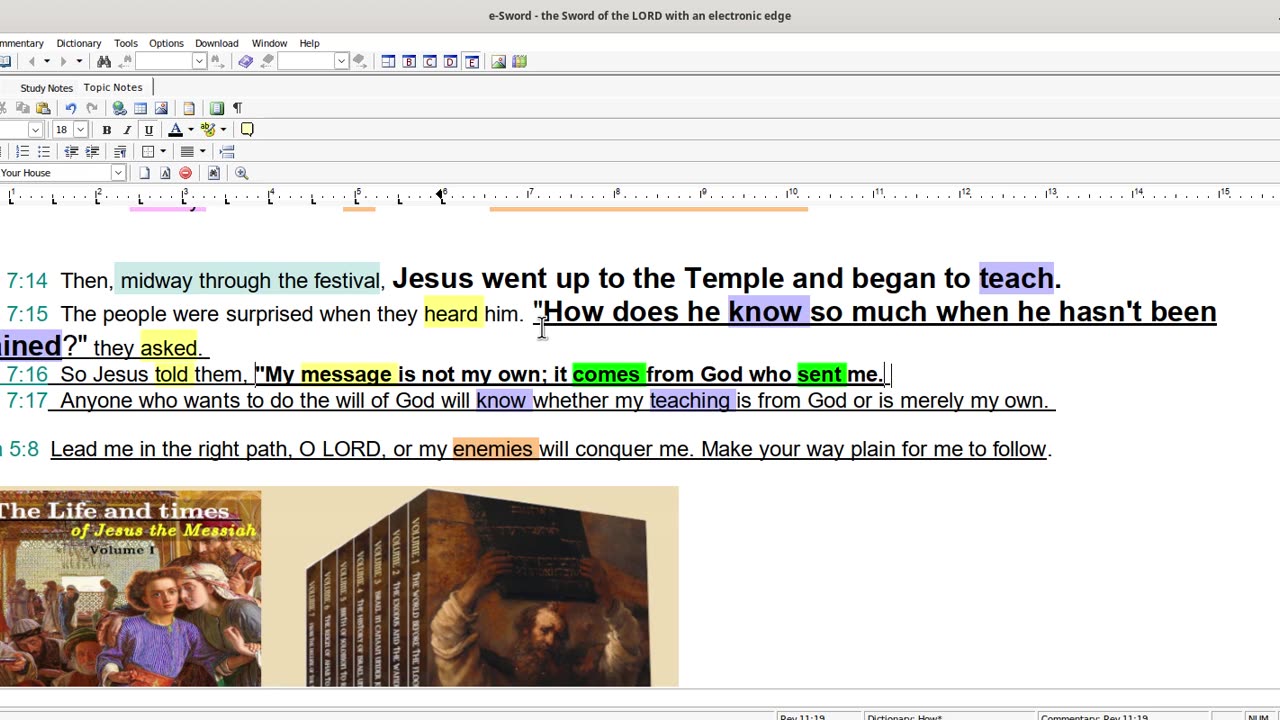Open the binoculars search tool
The height and width of the screenshot is (720, 1280).
click(x=104, y=62)
